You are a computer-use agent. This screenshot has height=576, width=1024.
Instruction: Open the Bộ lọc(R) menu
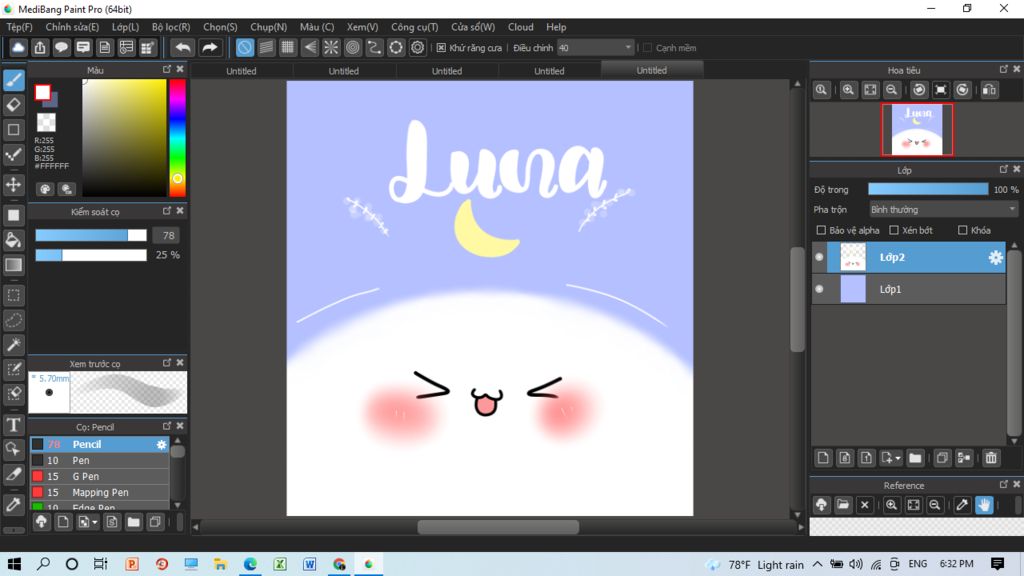[x=171, y=27]
